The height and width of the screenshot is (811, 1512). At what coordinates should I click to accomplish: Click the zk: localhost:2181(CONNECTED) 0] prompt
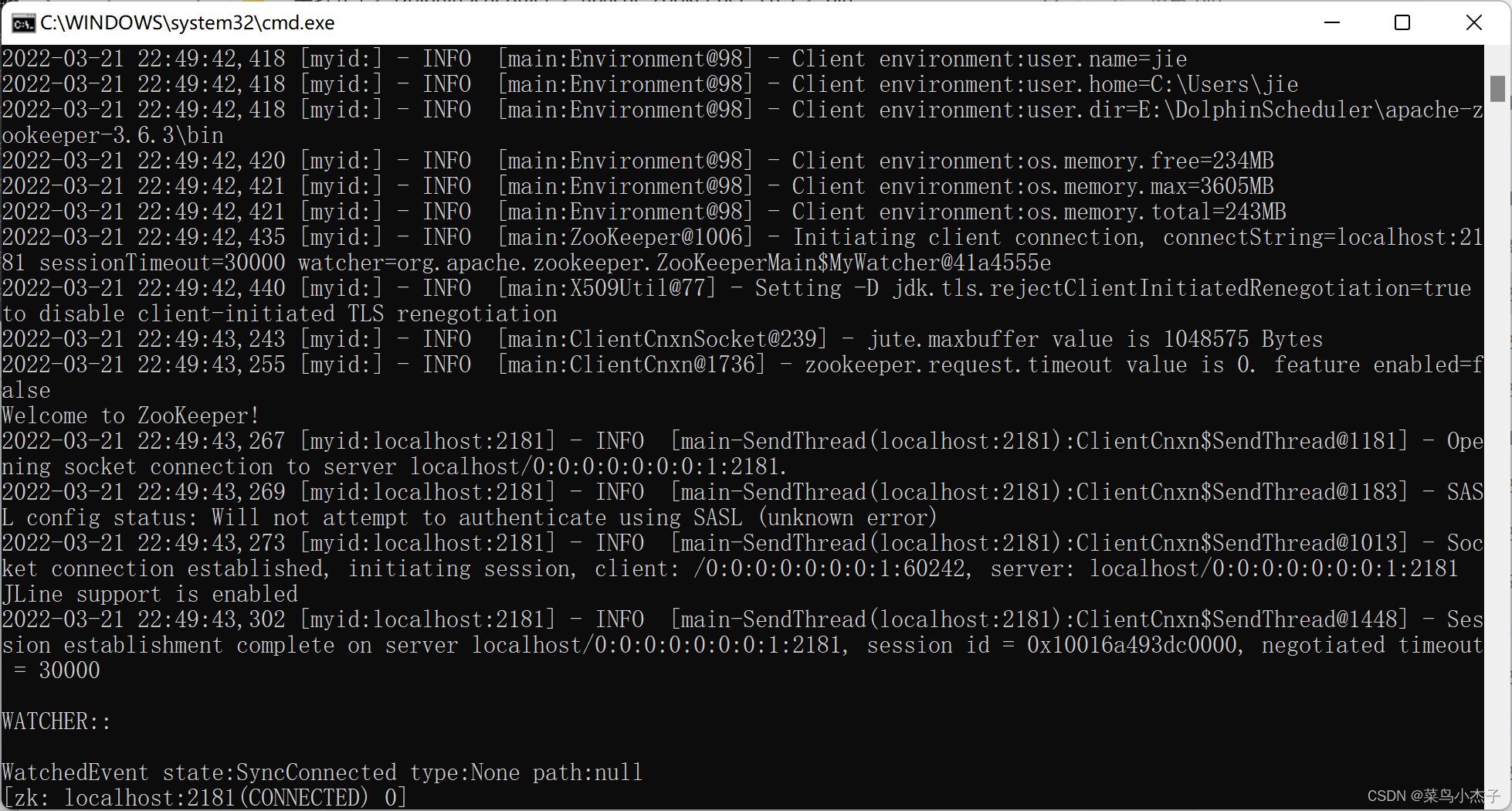(204, 797)
